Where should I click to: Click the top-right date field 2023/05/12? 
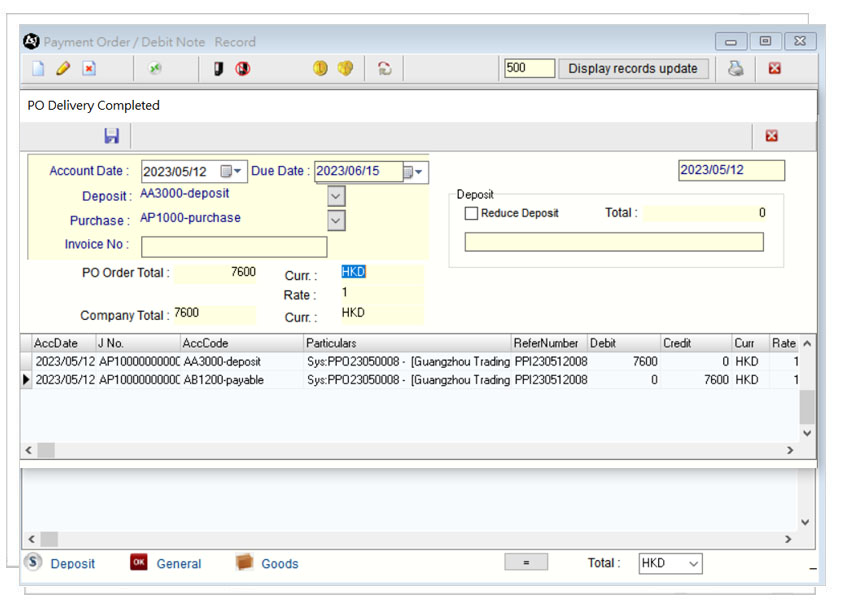[731, 170]
